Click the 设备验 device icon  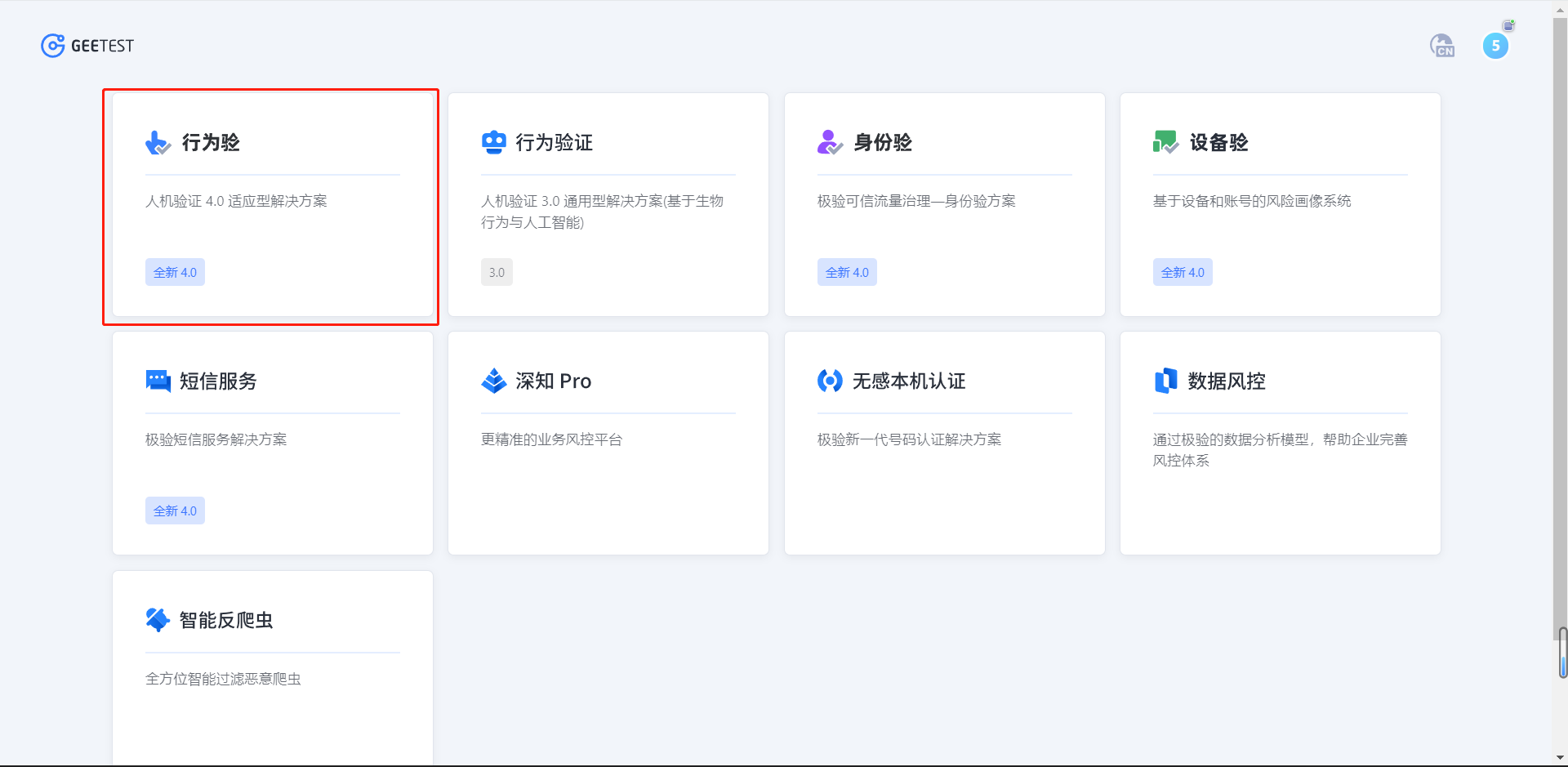tap(1165, 140)
